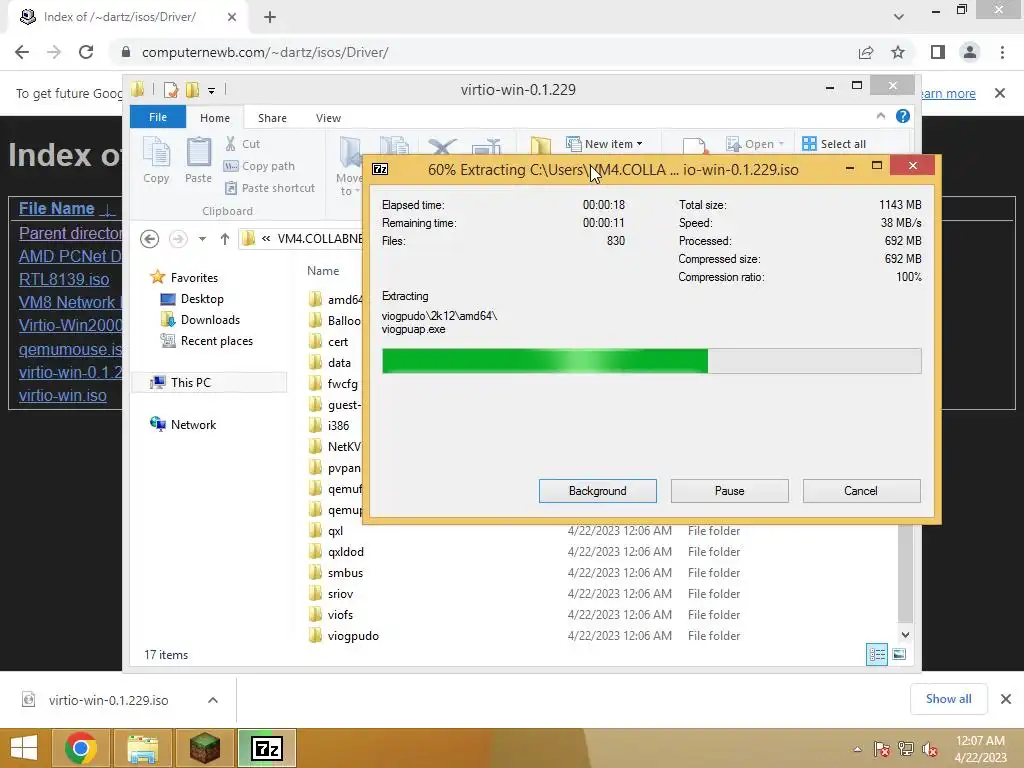Click Paste shortcut in Clipboard group
1024x768 pixels.
pyautogui.click(x=270, y=188)
